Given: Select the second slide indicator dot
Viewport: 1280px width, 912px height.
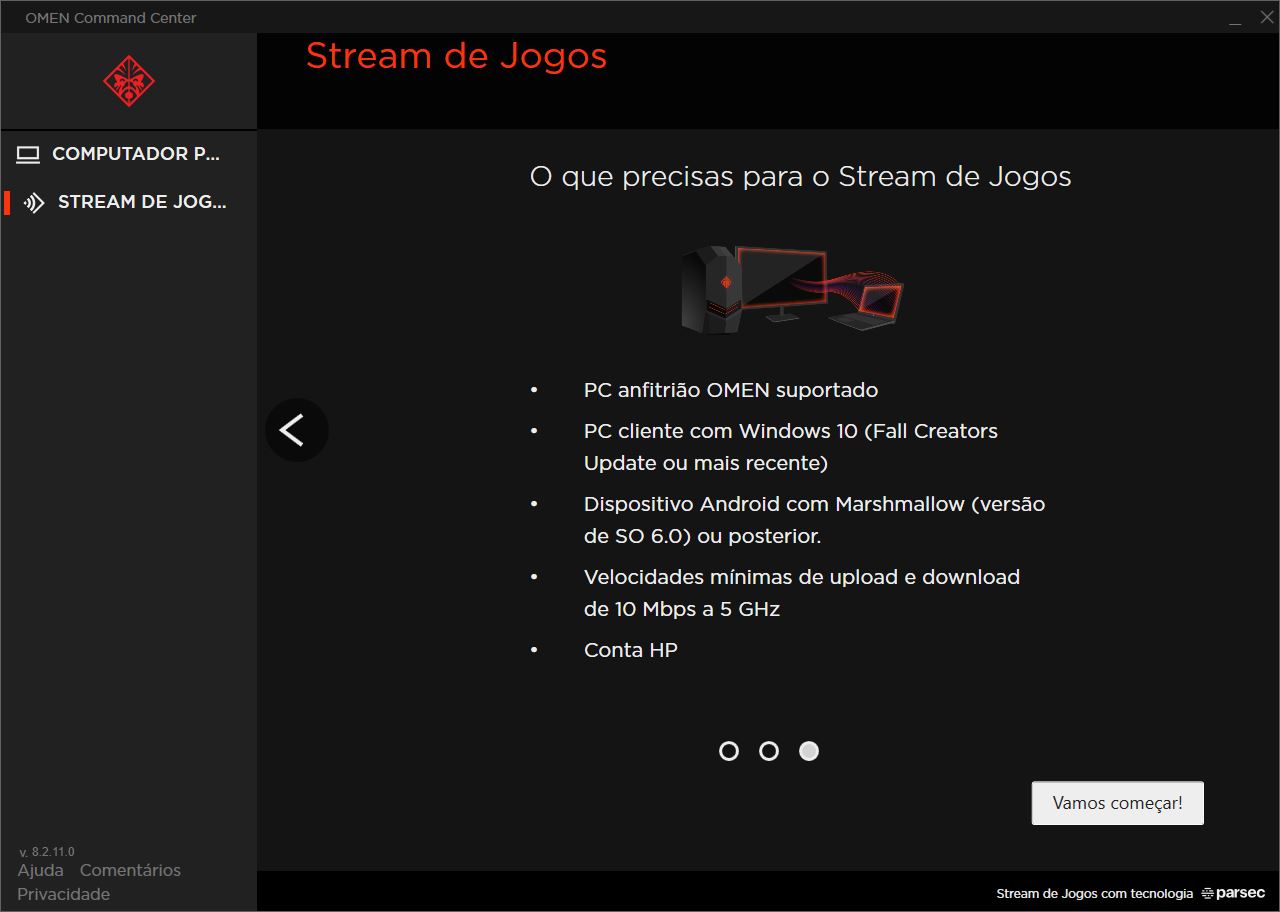Looking at the screenshot, I should 769,751.
